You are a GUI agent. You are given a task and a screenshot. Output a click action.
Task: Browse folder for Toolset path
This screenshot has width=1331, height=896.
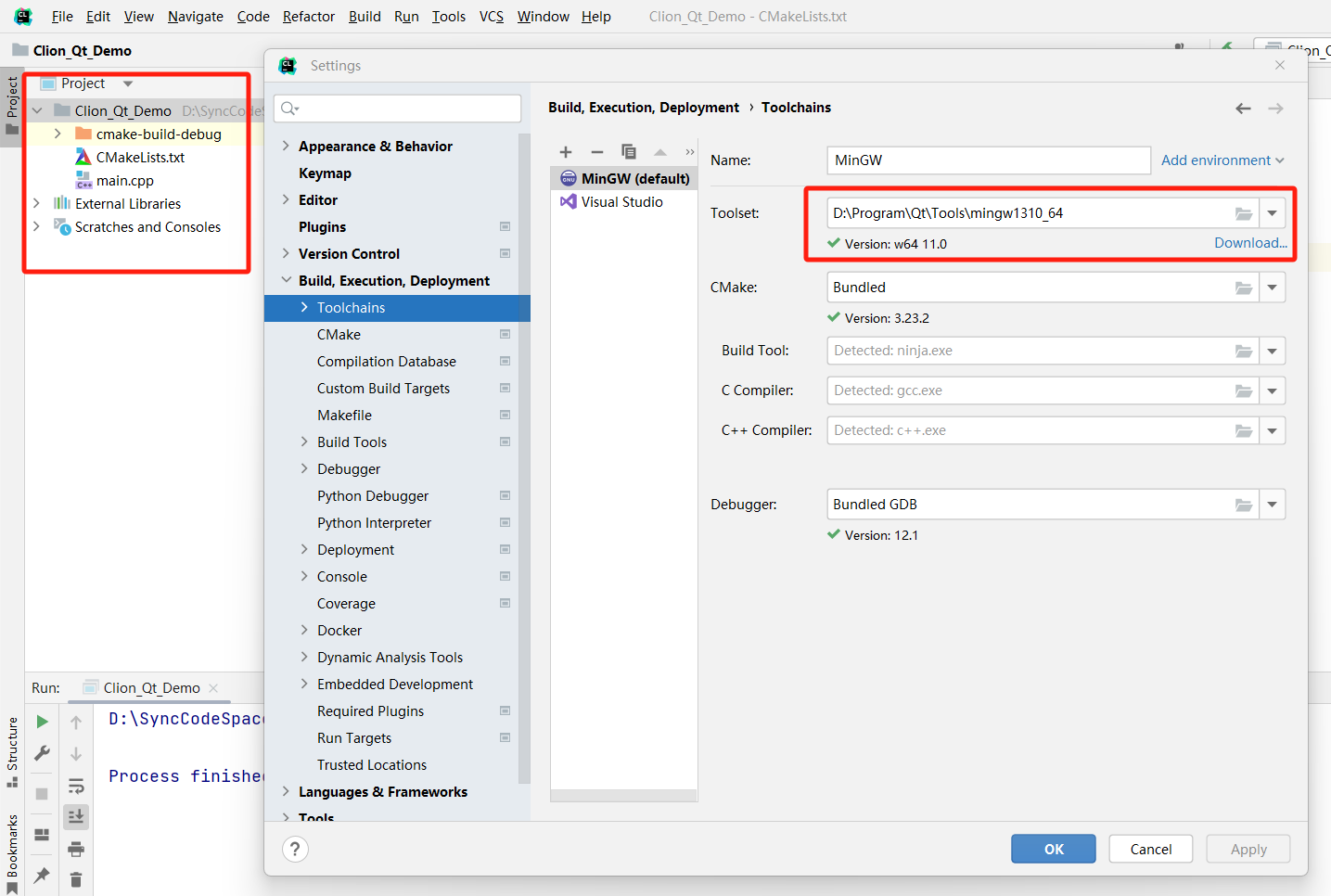pos(1244,213)
